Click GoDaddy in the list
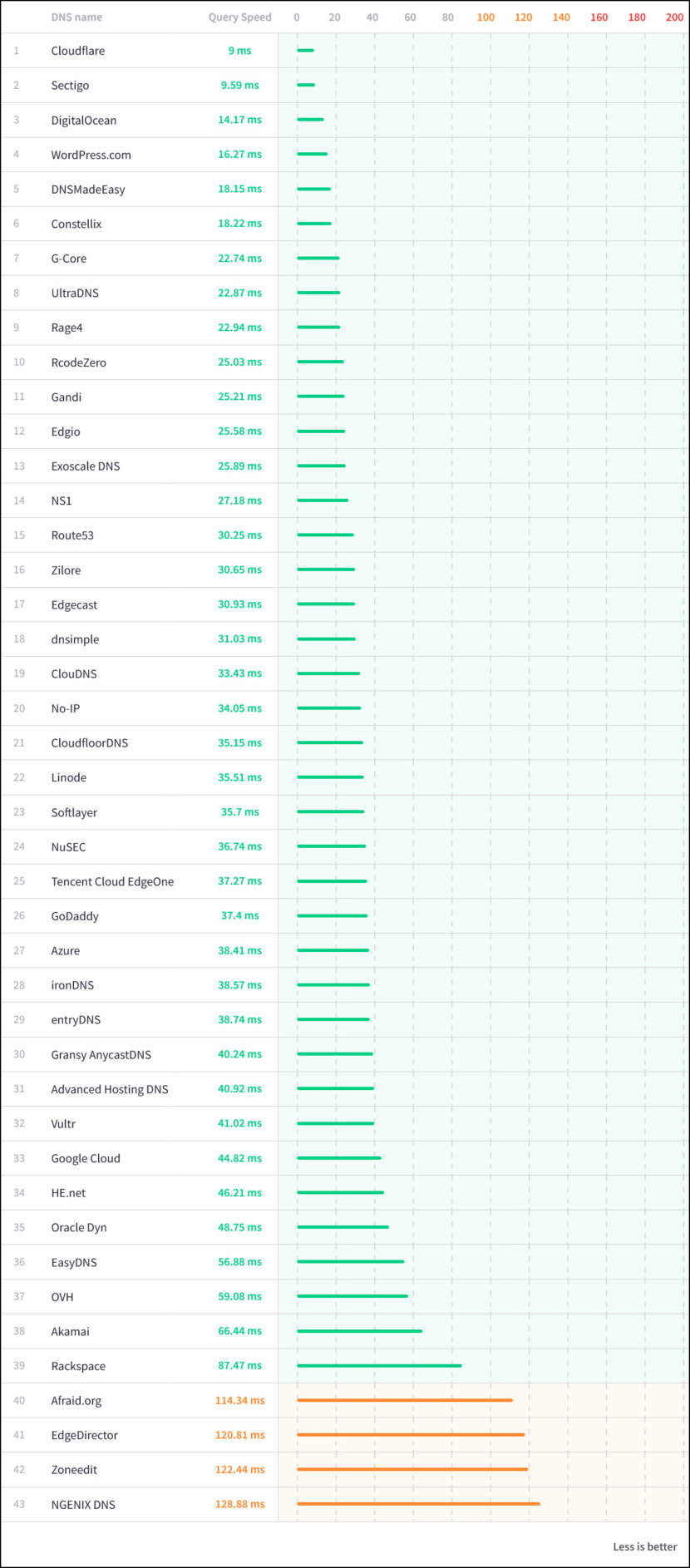Image resolution: width=690 pixels, height=1568 pixels. 75,916
